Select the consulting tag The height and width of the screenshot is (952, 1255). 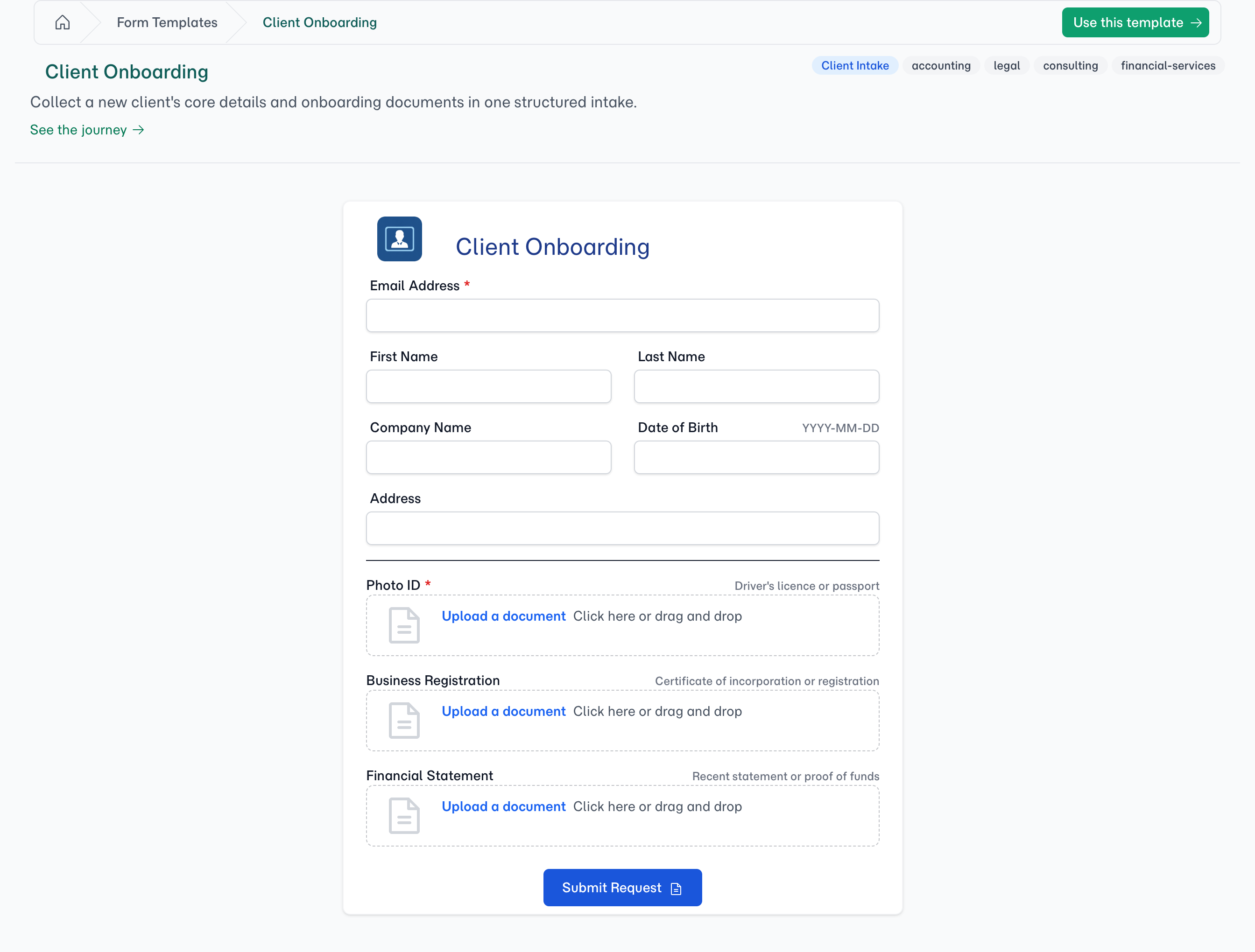click(1071, 66)
